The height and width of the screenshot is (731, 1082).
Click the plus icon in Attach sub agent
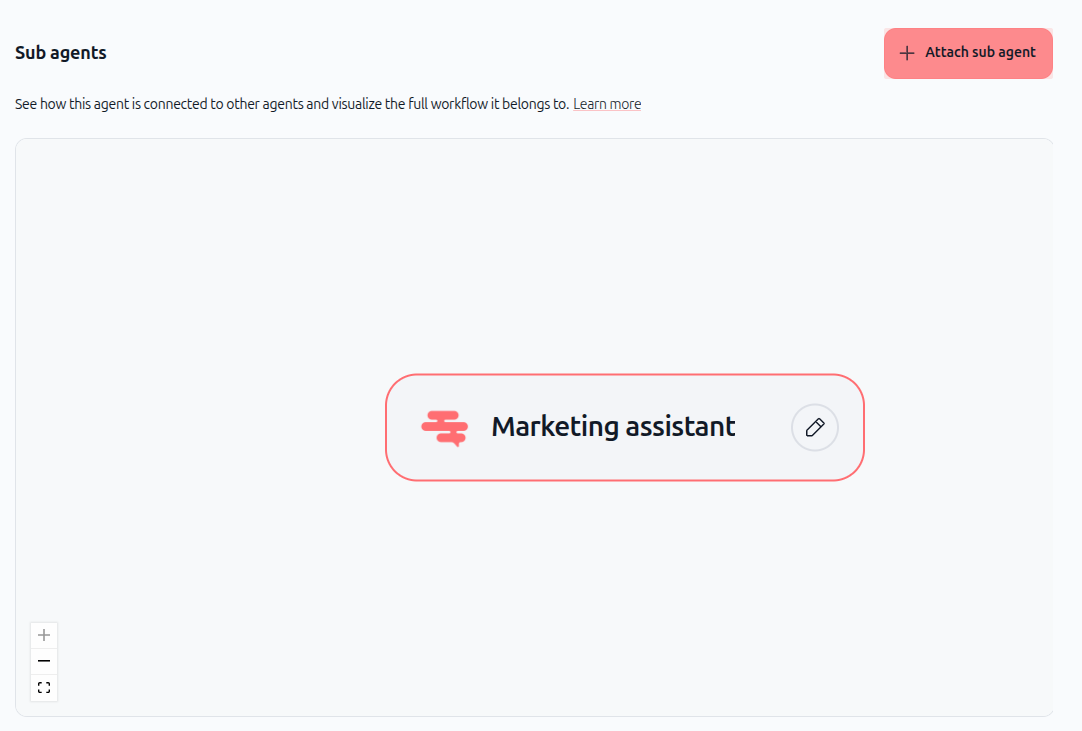tap(907, 53)
